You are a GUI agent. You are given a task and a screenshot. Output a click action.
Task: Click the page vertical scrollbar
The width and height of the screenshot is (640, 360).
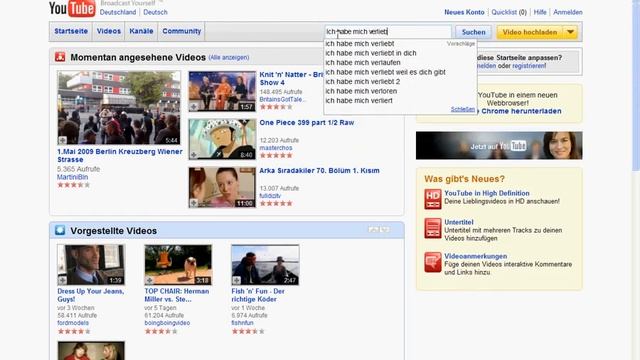click(x=636, y=86)
